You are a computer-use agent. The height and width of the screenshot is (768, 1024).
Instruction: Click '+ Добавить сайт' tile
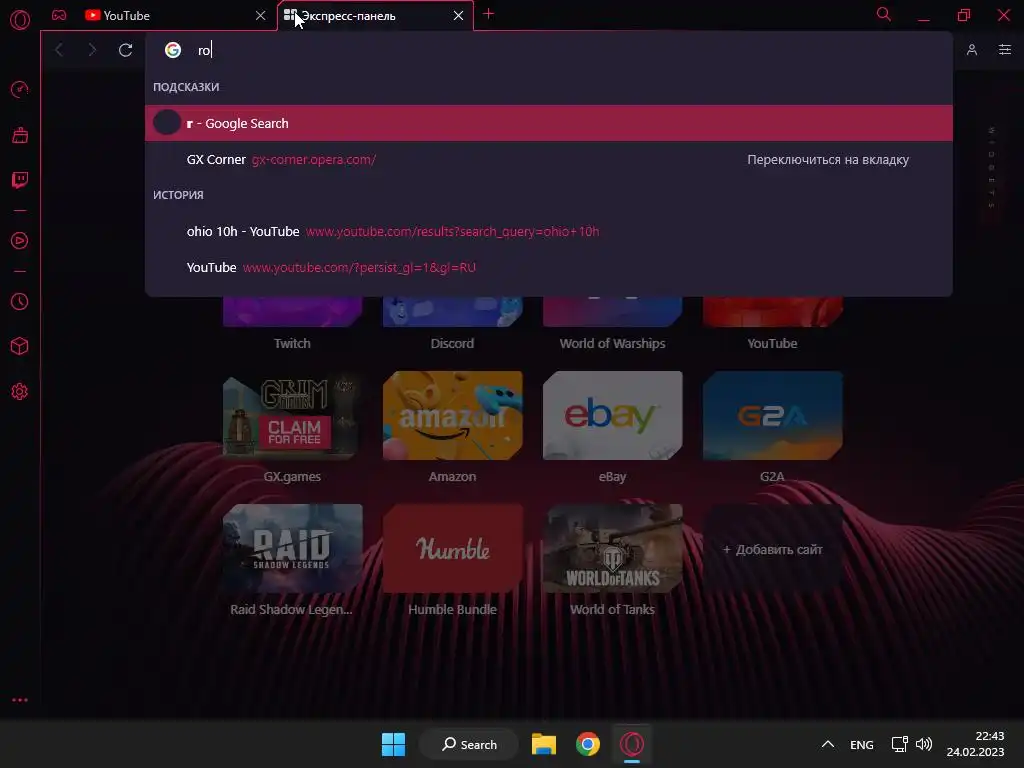click(772, 549)
